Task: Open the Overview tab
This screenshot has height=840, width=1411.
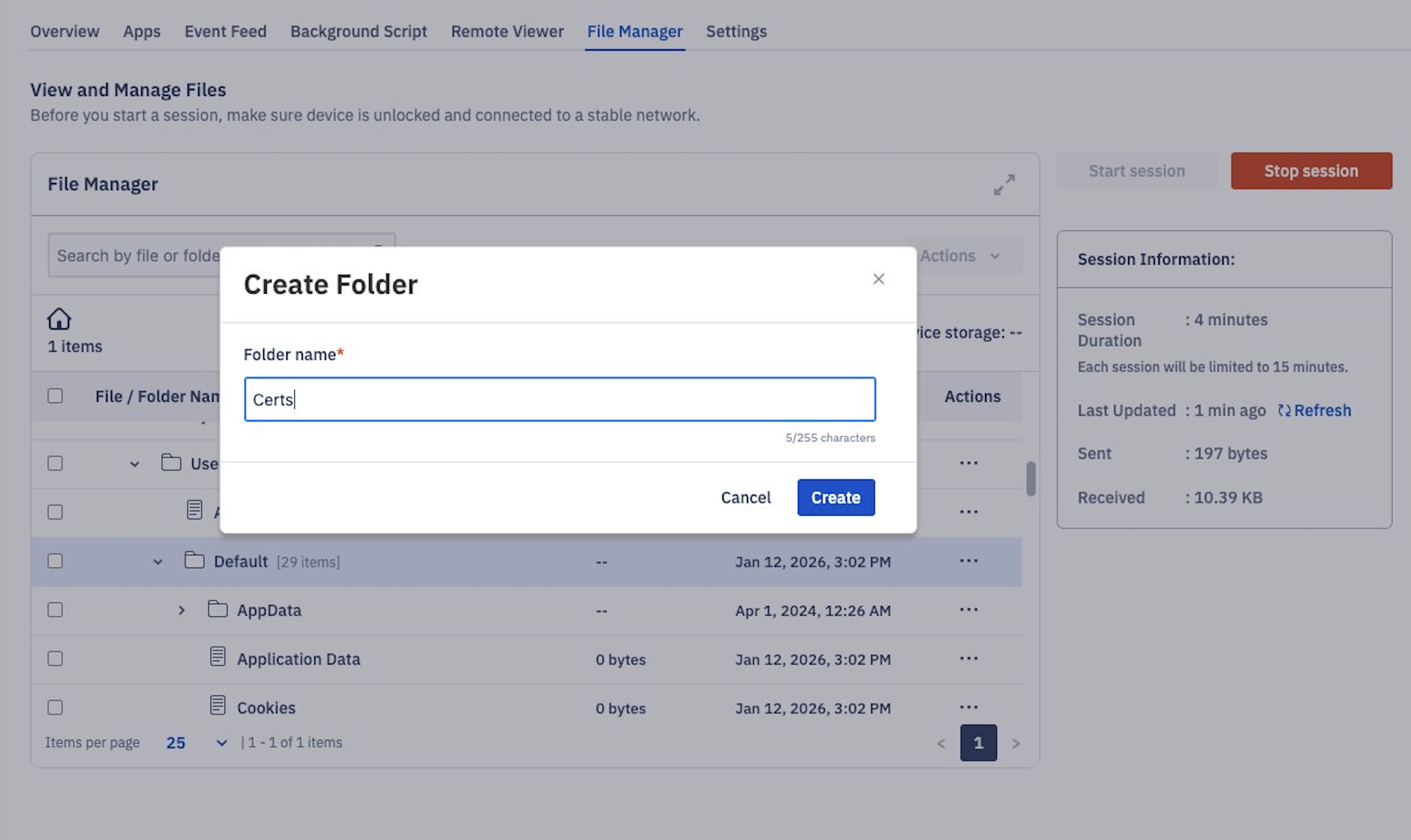Action: pos(65,32)
